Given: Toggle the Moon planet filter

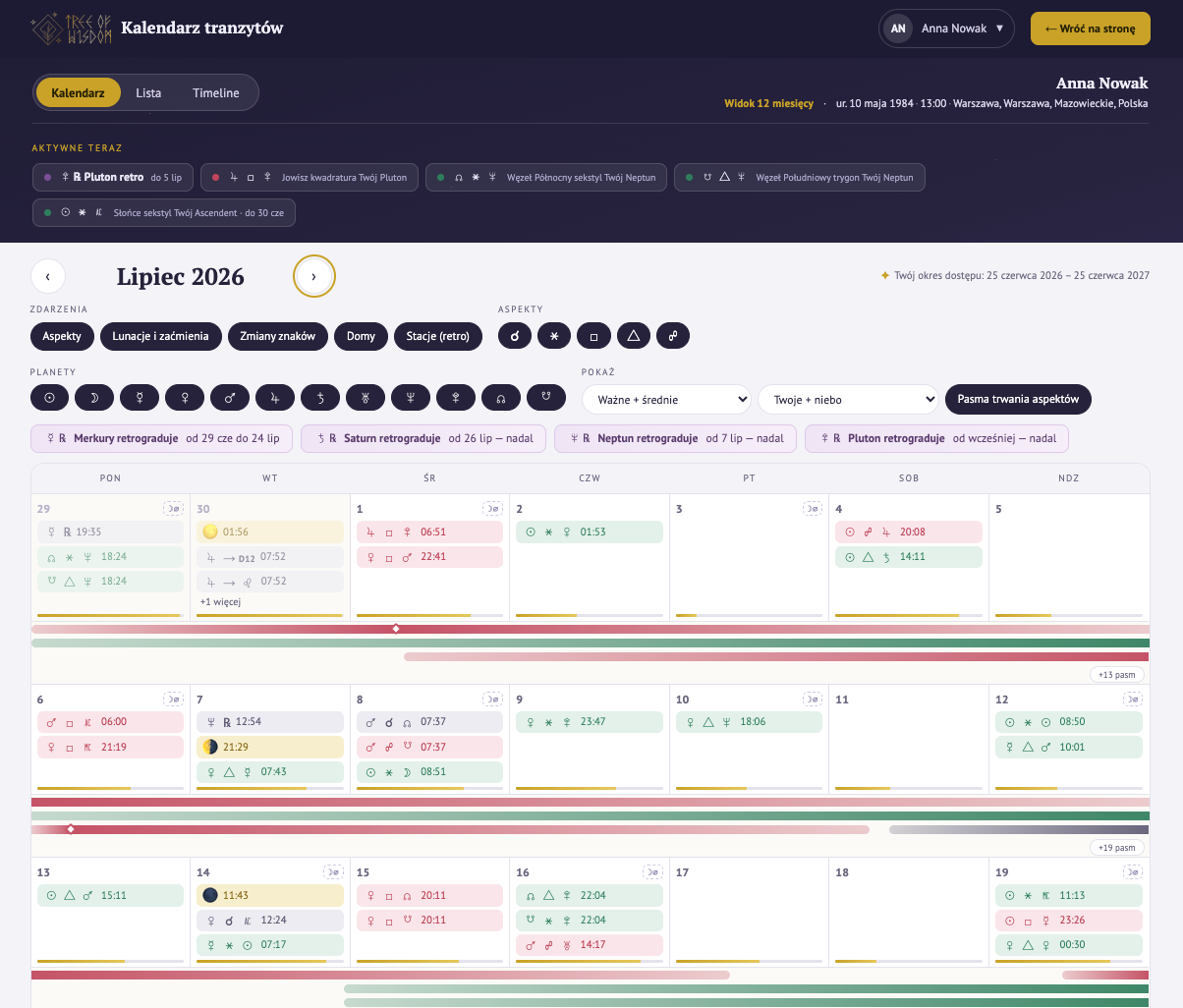Looking at the screenshot, I should coord(94,398).
